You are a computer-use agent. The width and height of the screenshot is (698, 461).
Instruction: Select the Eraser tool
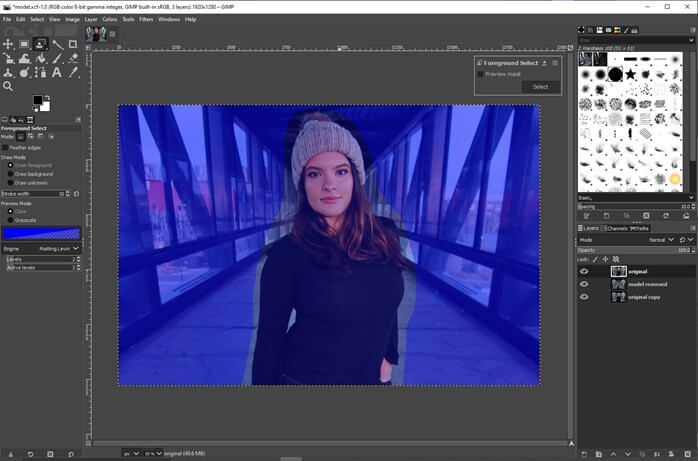(73, 58)
